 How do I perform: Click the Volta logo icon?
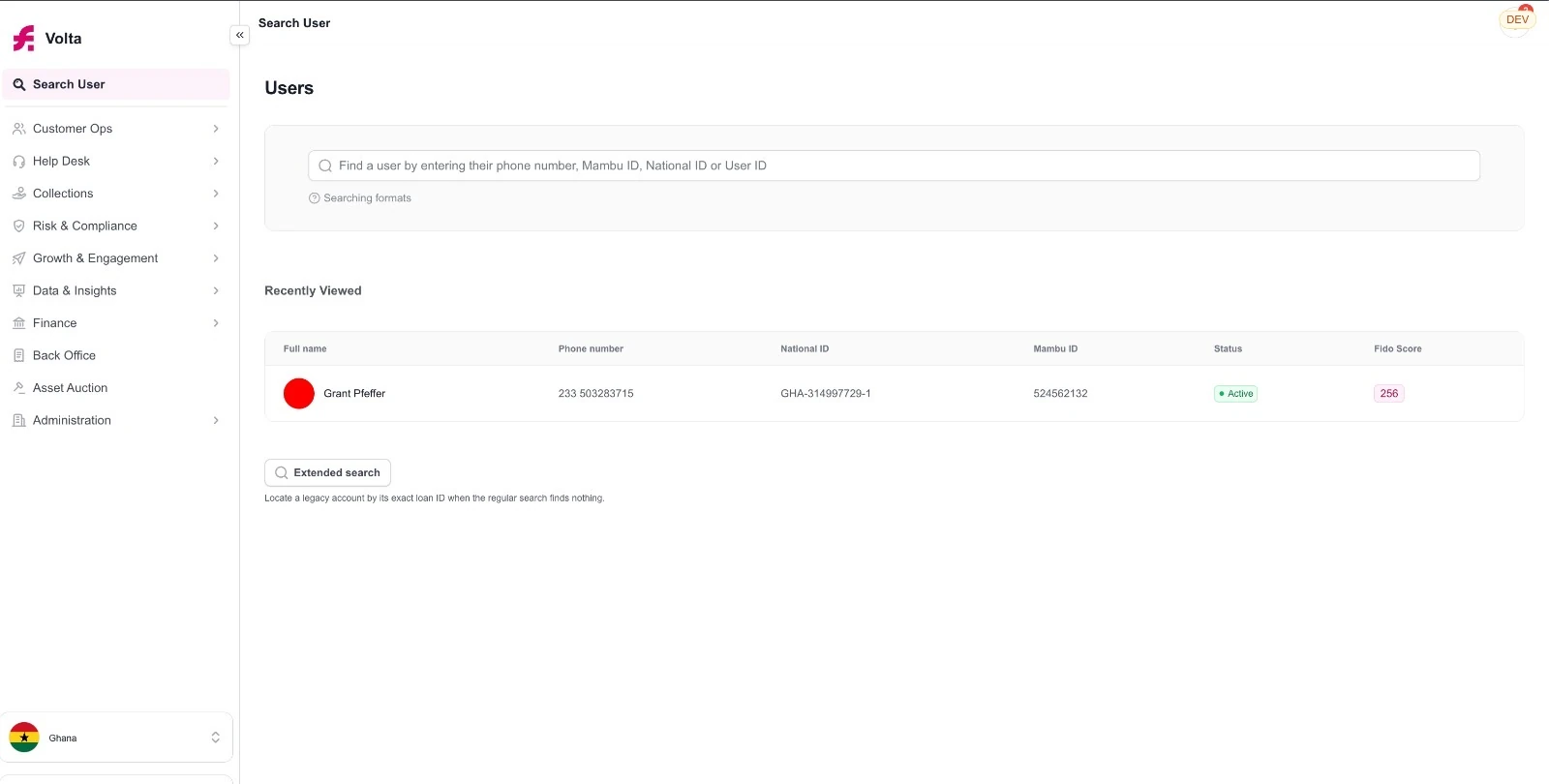23,39
